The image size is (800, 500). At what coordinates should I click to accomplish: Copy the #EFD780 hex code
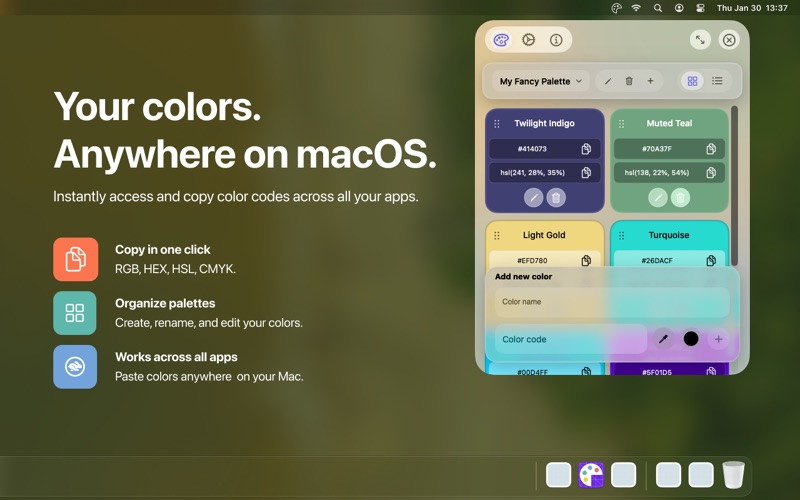click(586, 260)
